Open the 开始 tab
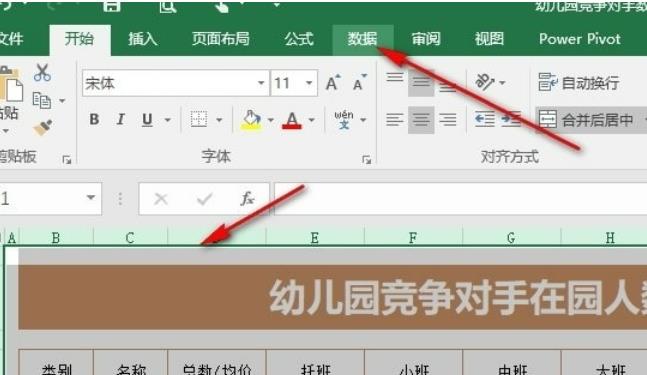Image resolution: width=647 pixels, height=375 pixels. 79,39
